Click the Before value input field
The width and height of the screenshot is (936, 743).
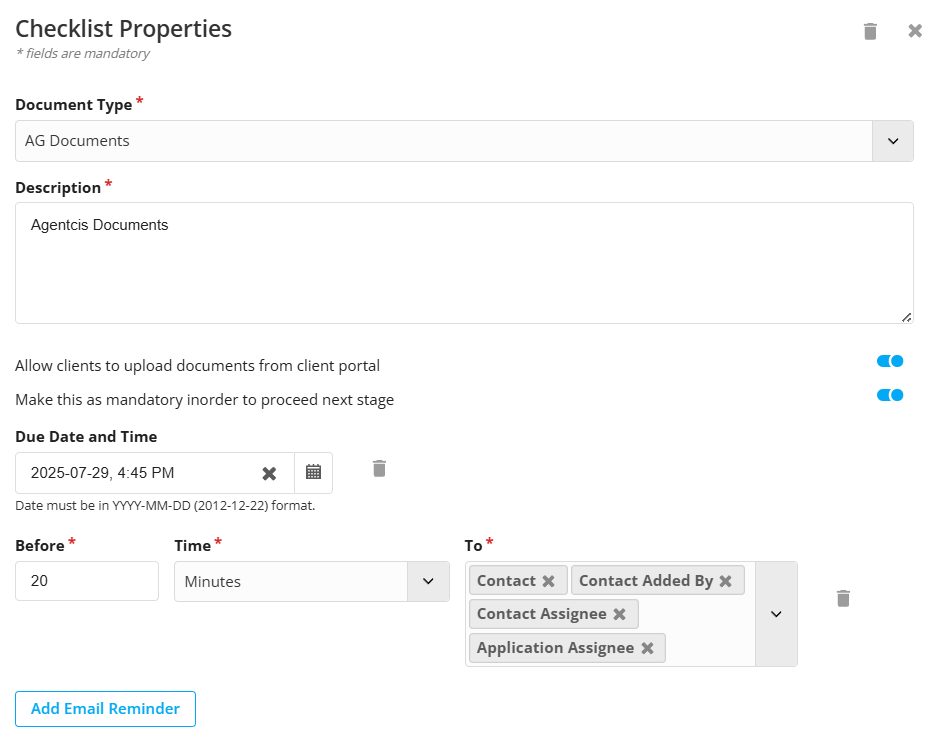(x=87, y=581)
